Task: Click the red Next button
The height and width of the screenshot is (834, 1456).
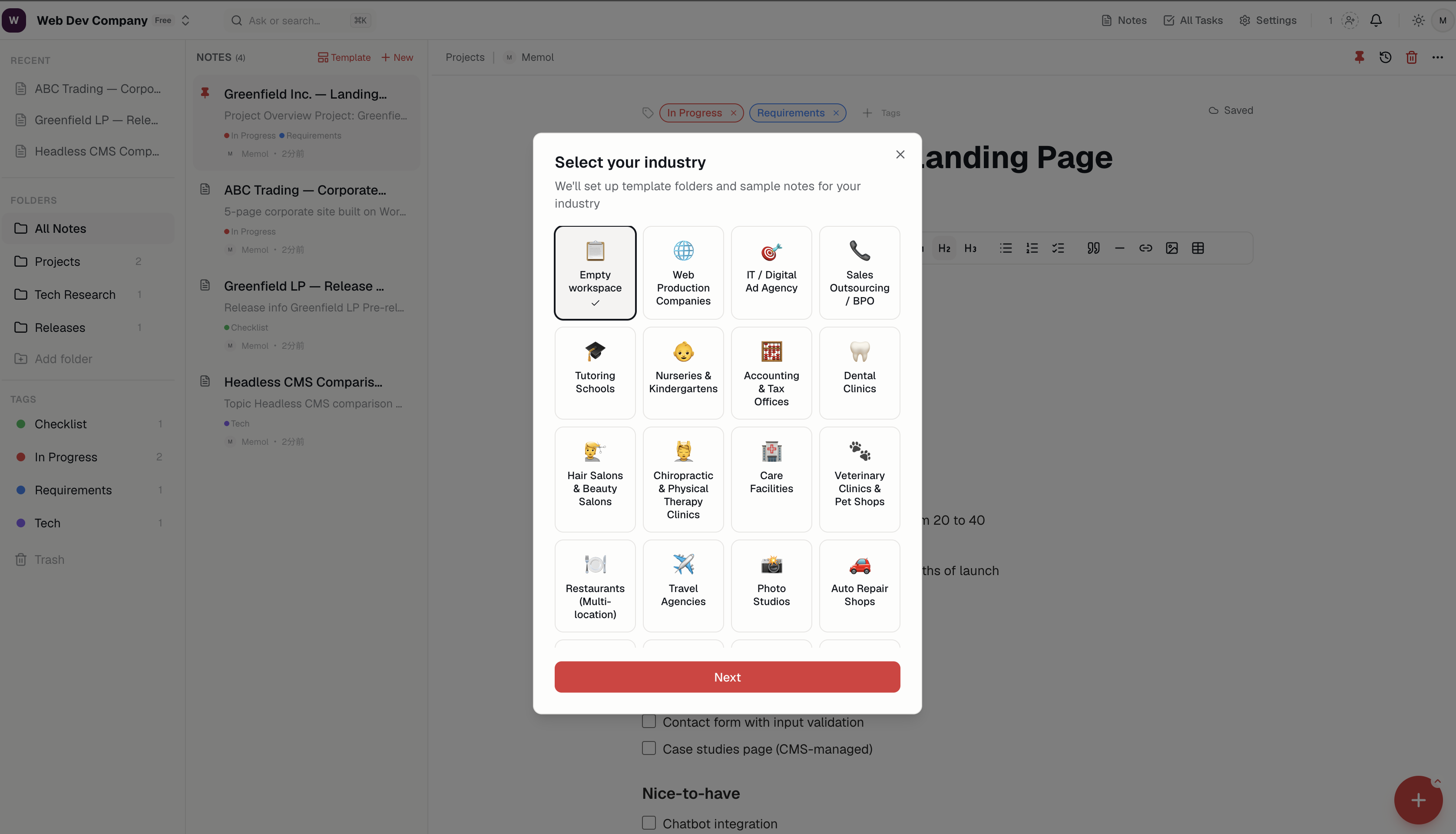Action: click(727, 677)
